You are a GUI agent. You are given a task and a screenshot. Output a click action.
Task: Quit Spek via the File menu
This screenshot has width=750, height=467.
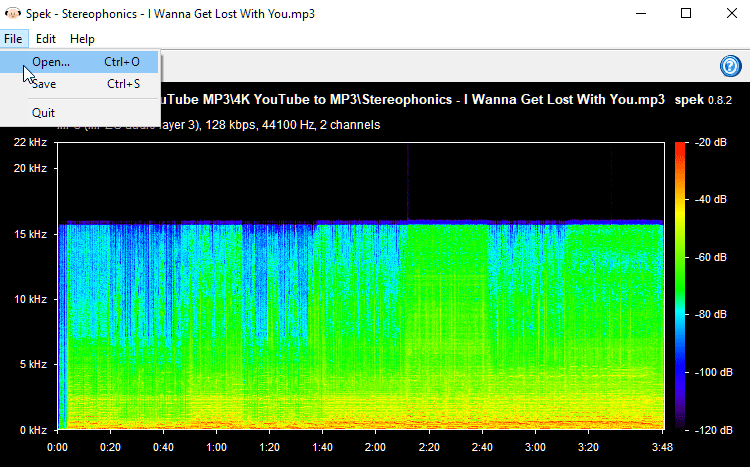coord(43,112)
